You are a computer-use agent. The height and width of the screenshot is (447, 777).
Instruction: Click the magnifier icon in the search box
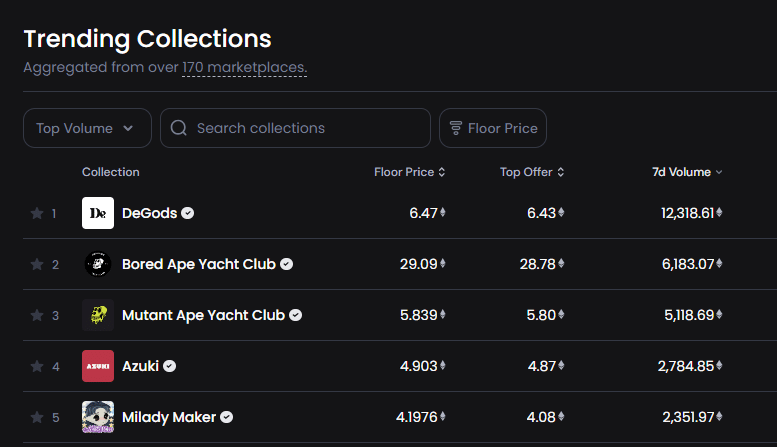(x=178, y=128)
